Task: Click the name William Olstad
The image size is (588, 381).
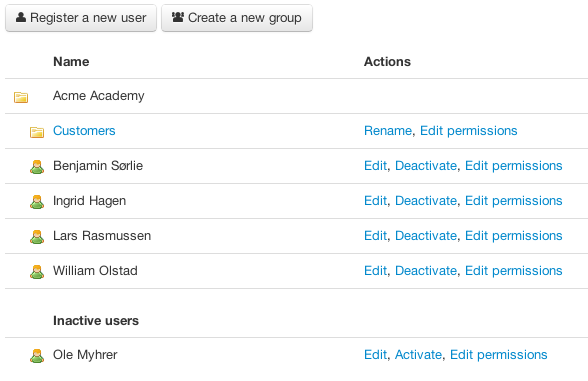Action: [x=95, y=270]
